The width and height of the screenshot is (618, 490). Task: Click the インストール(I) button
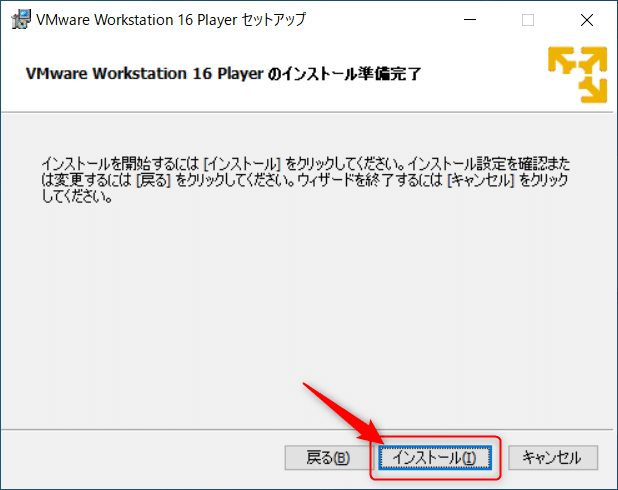(435, 458)
